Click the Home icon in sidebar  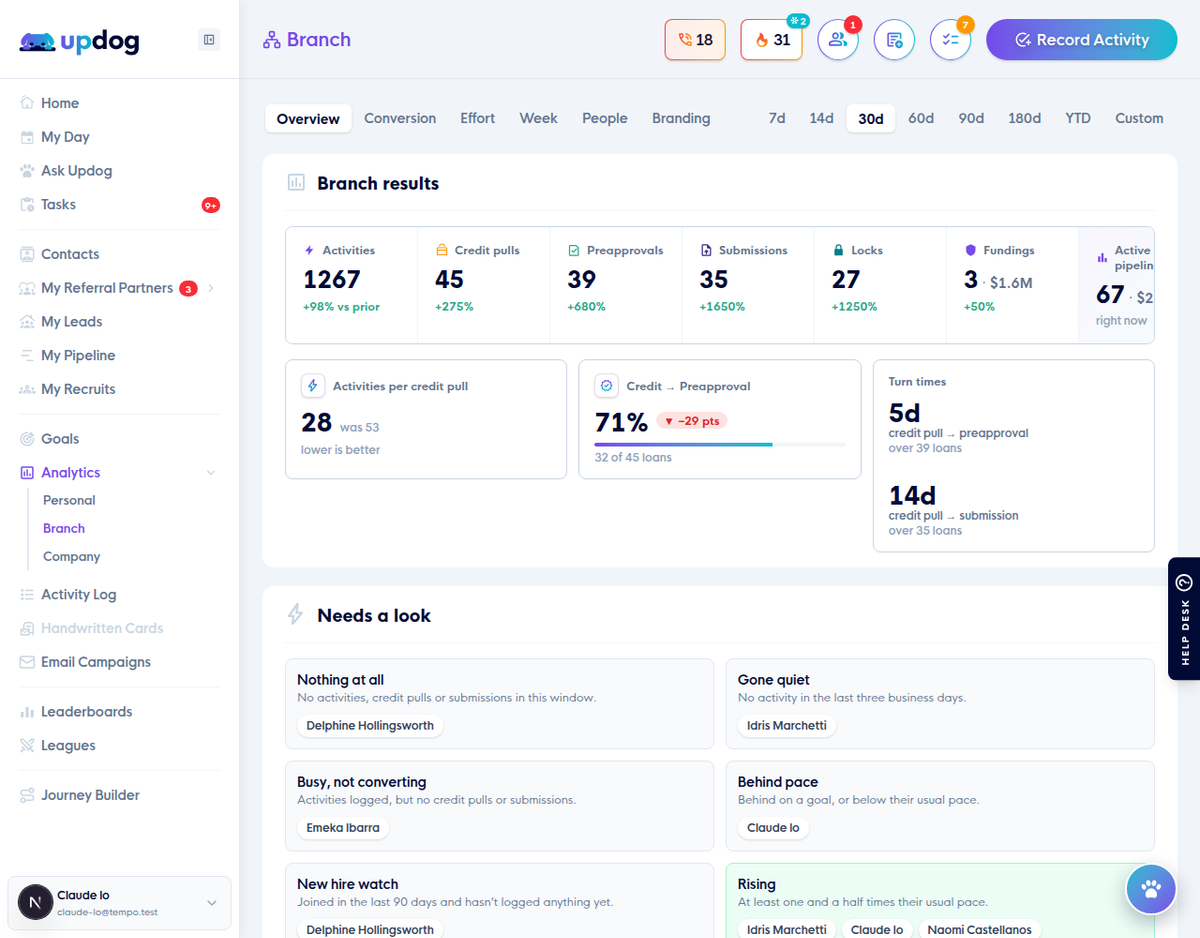pos(27,103)
